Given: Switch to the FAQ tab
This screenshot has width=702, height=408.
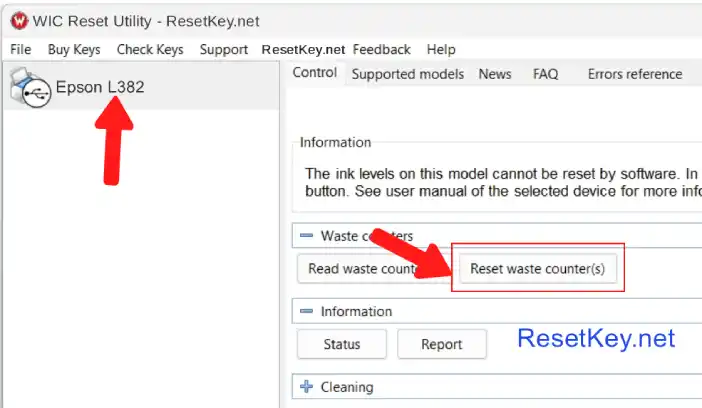Looking at the screenshot, I should tap(545, 74).
